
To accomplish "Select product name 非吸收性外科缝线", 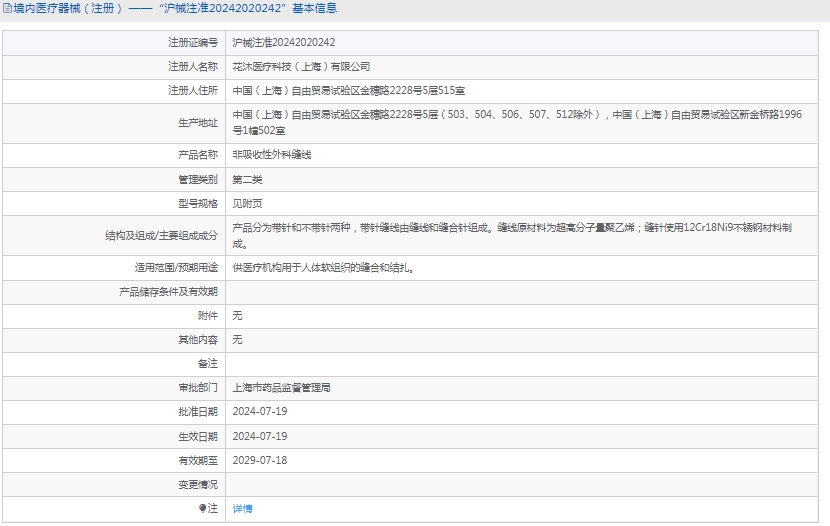I will (272, 156).
